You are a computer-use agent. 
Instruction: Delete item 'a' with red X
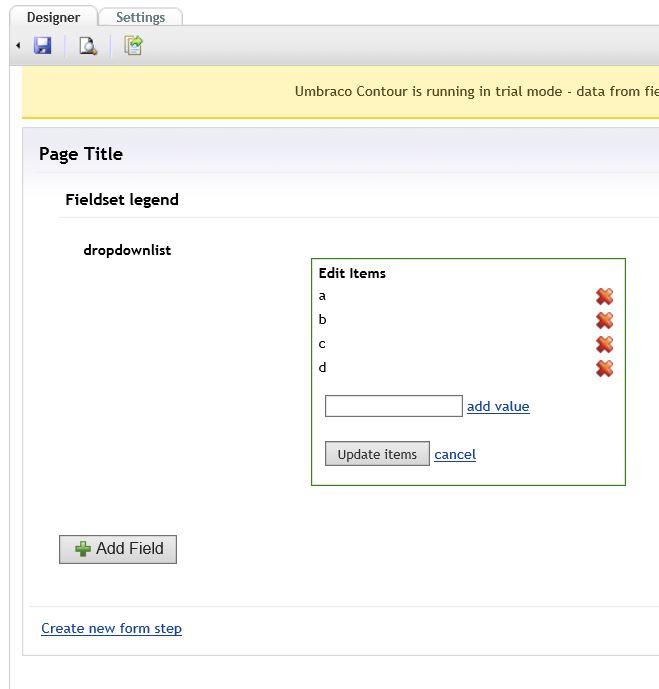(x=604, y=296)
